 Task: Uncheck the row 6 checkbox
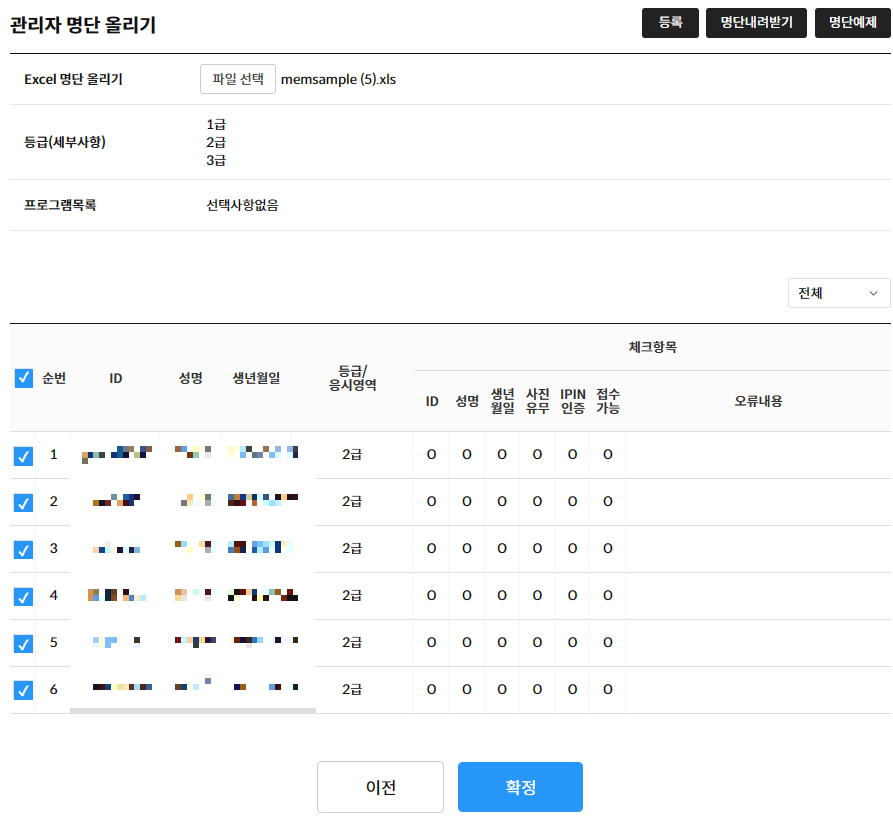(x=24, y=690)
